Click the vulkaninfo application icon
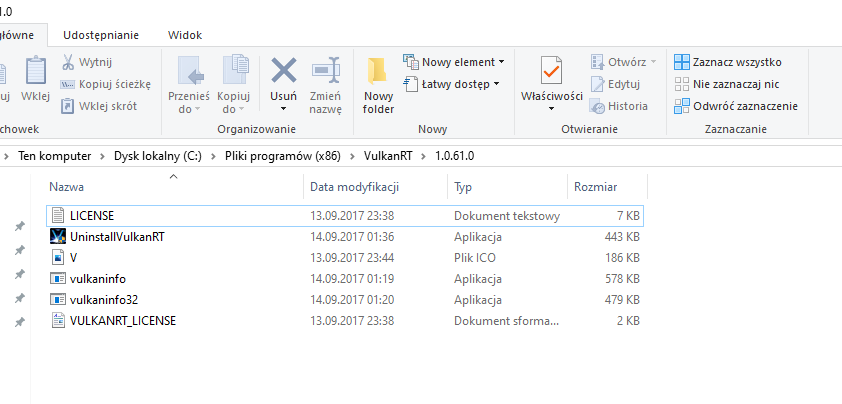842x404 pixels. coord(57,278)
